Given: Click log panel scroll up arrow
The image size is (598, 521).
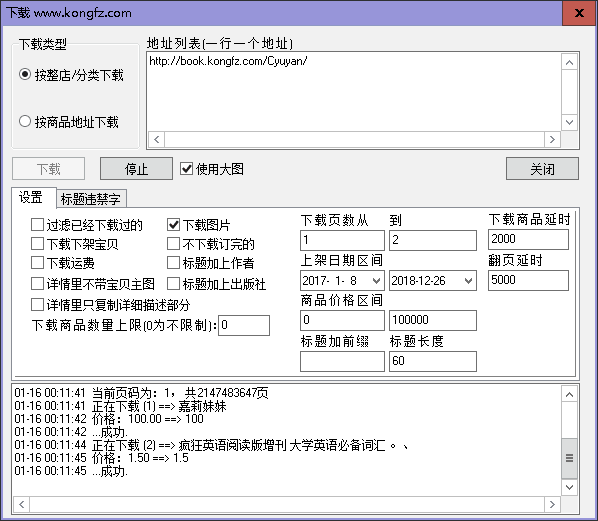Looking at the screenshot, I should coord(569,394).
